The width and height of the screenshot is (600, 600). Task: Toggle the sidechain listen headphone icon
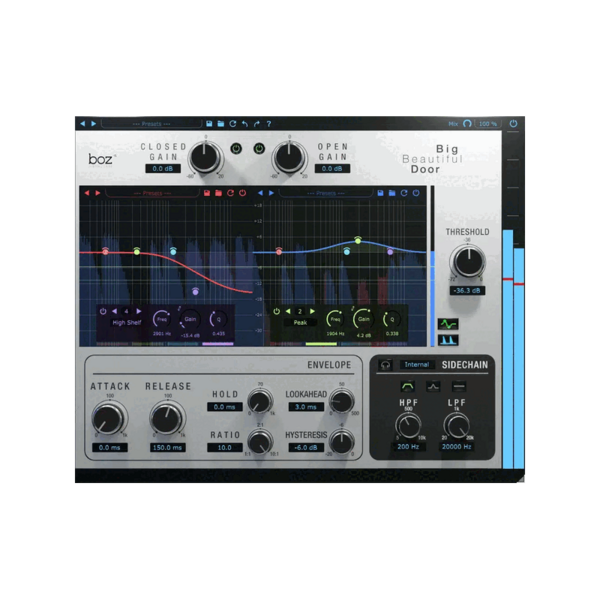tap(385, 365)
